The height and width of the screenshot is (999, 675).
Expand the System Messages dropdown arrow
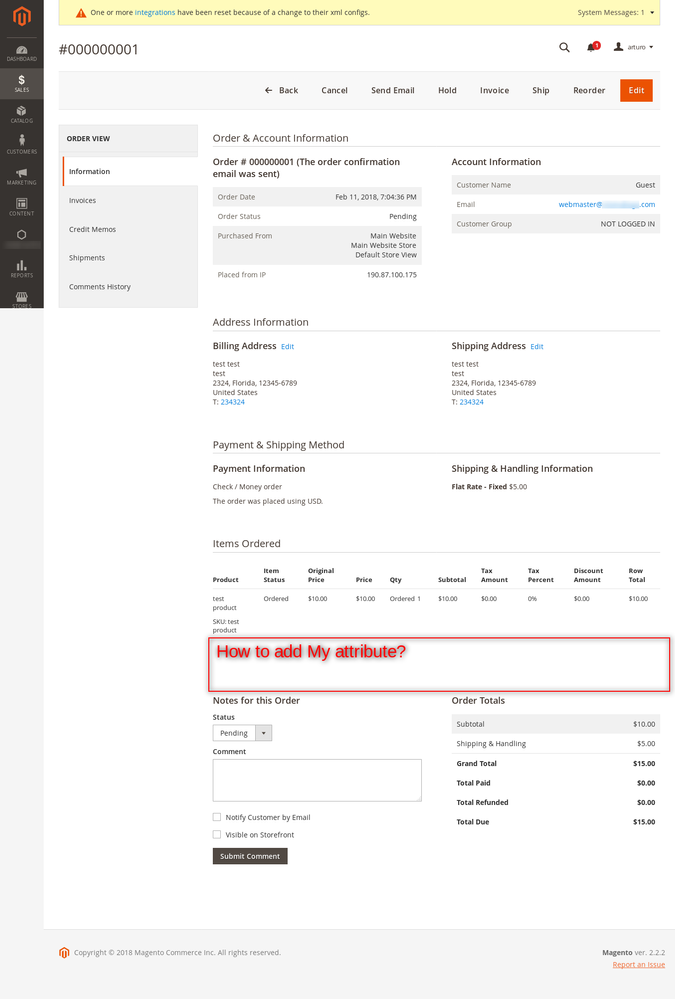(x=653, y=13)
